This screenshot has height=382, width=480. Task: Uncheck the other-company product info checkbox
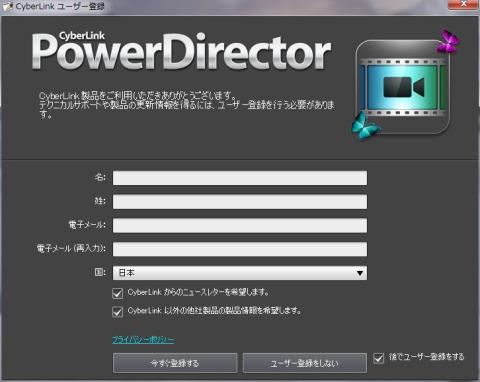(x=117, y=312)
